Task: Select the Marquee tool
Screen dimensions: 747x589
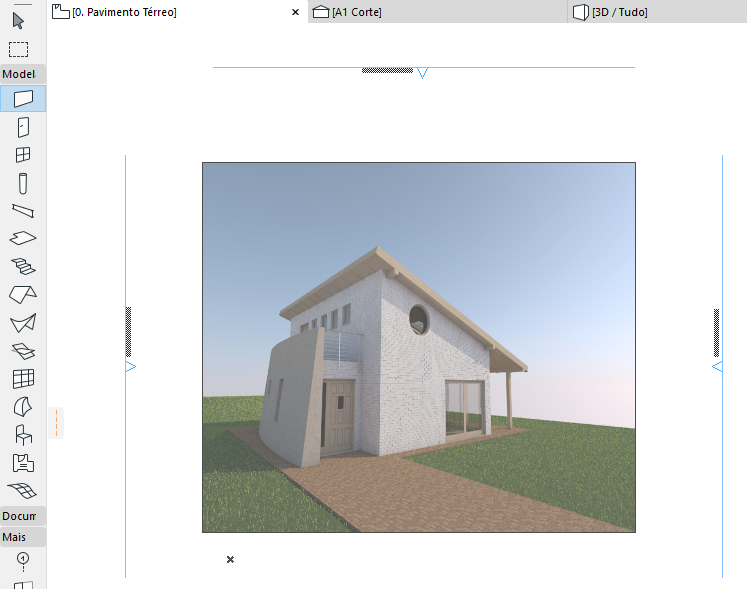Action: click(x=19, y=49)
